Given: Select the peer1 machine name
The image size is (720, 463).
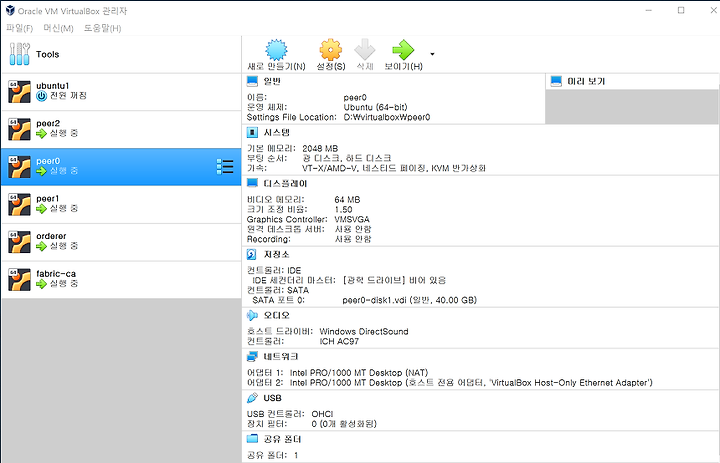Looking at the screenshot, I should [x=48, y=199].
